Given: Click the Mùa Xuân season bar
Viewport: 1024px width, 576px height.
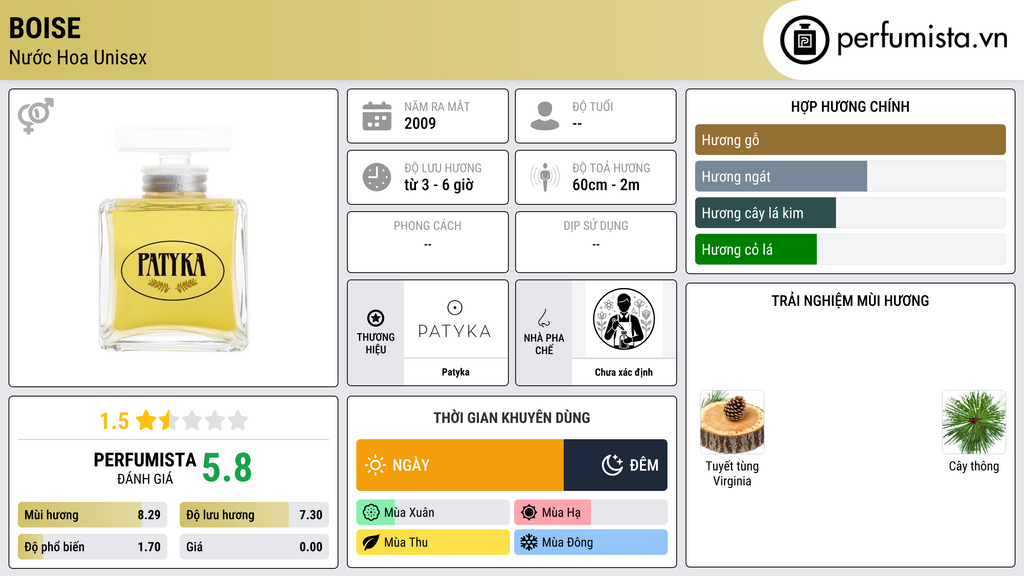Looking at the screenshot, I should (x=433, y=513).
